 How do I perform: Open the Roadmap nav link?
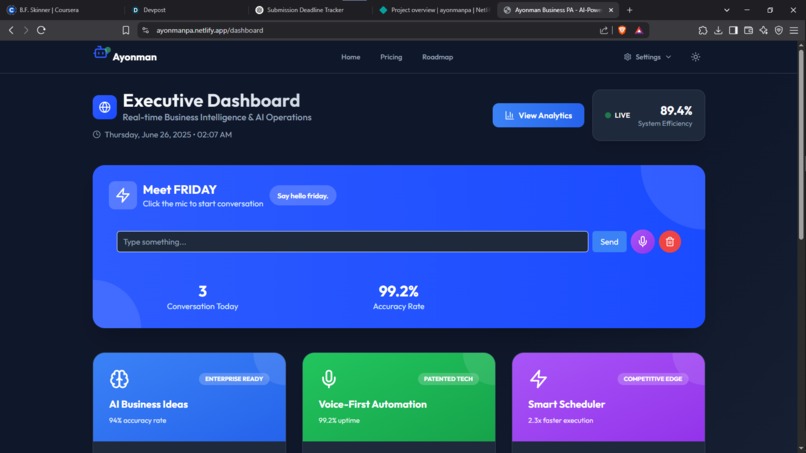coord(437,57)
